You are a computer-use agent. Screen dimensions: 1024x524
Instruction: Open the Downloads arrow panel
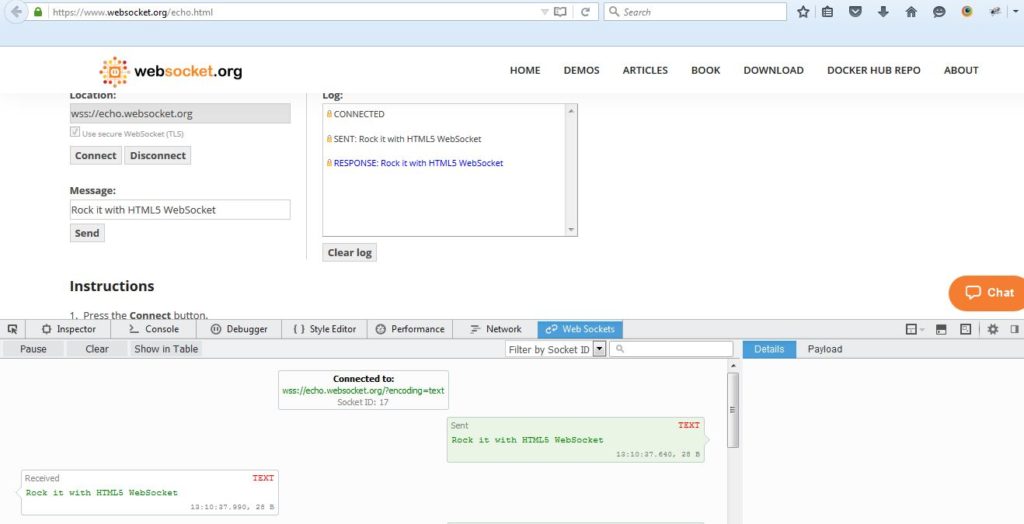click(883, 12)
